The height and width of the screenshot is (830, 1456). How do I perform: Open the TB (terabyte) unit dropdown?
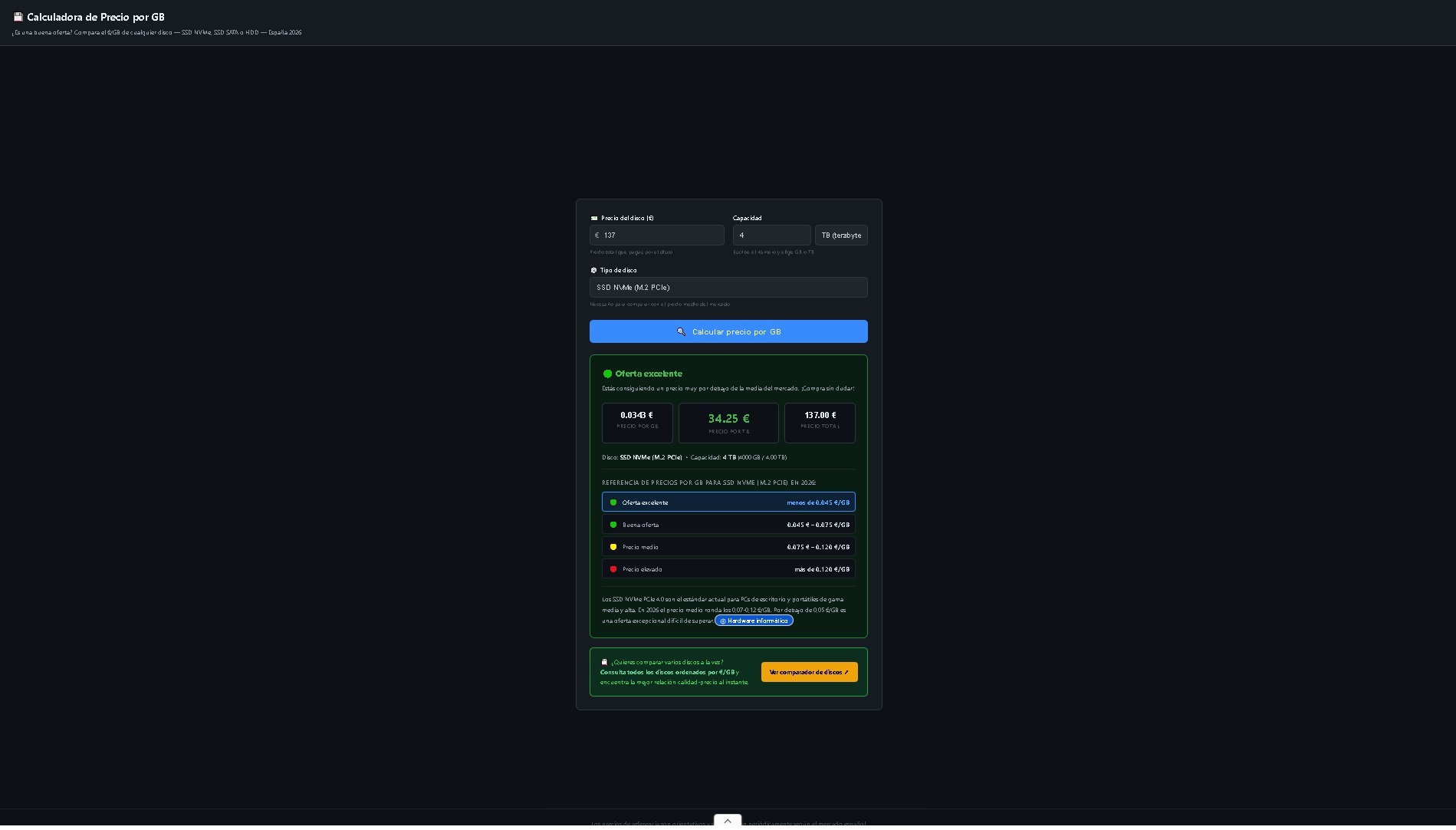(x=841, y=235)
